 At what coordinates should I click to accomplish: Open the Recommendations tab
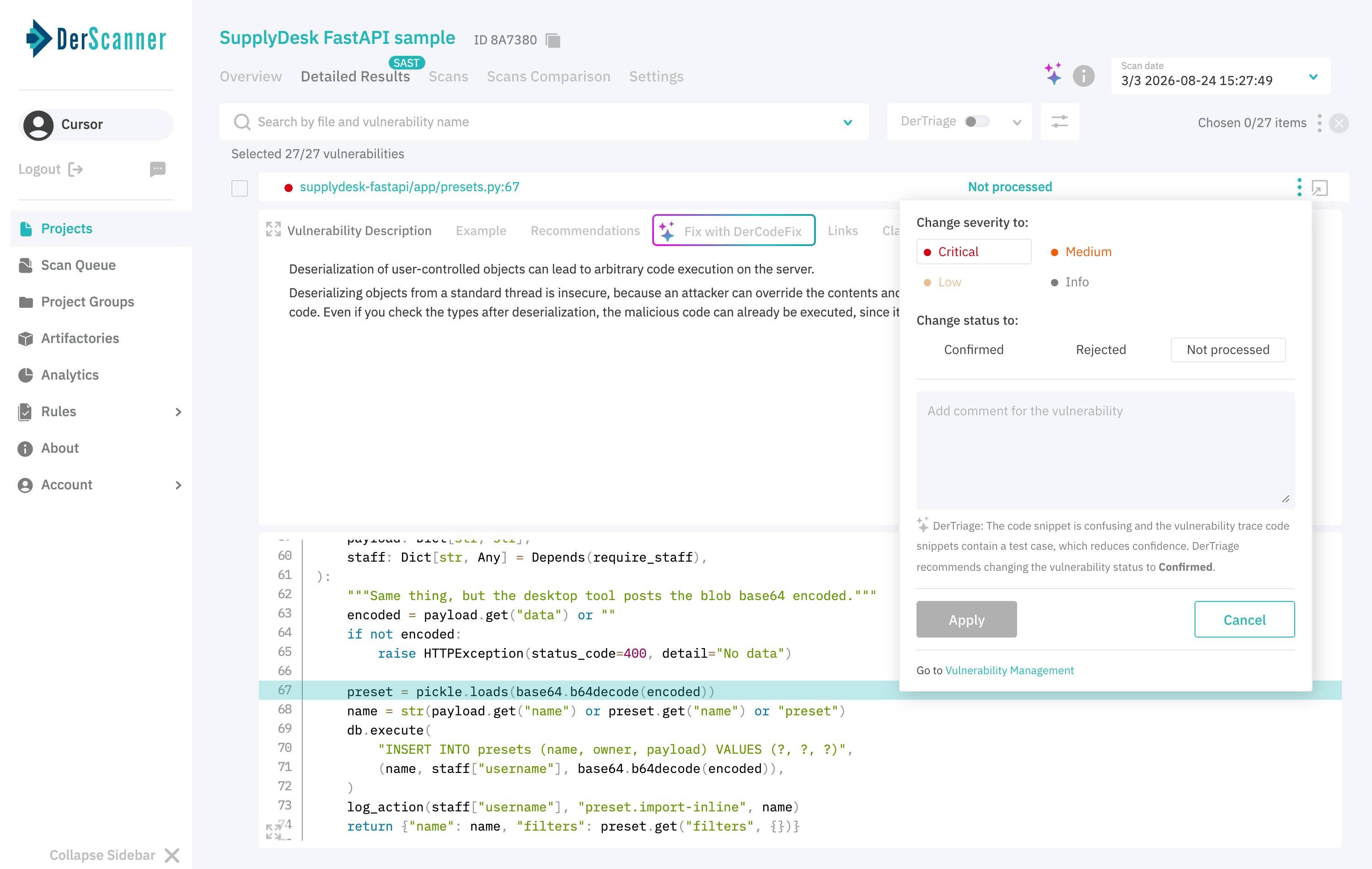pos(585,231)
